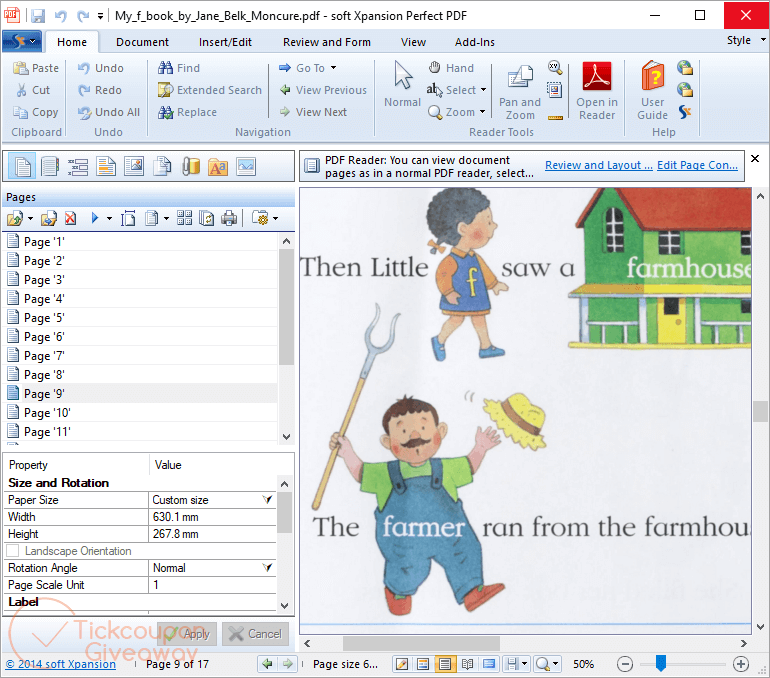Open document in Adobe Reader

coord(597,92)
